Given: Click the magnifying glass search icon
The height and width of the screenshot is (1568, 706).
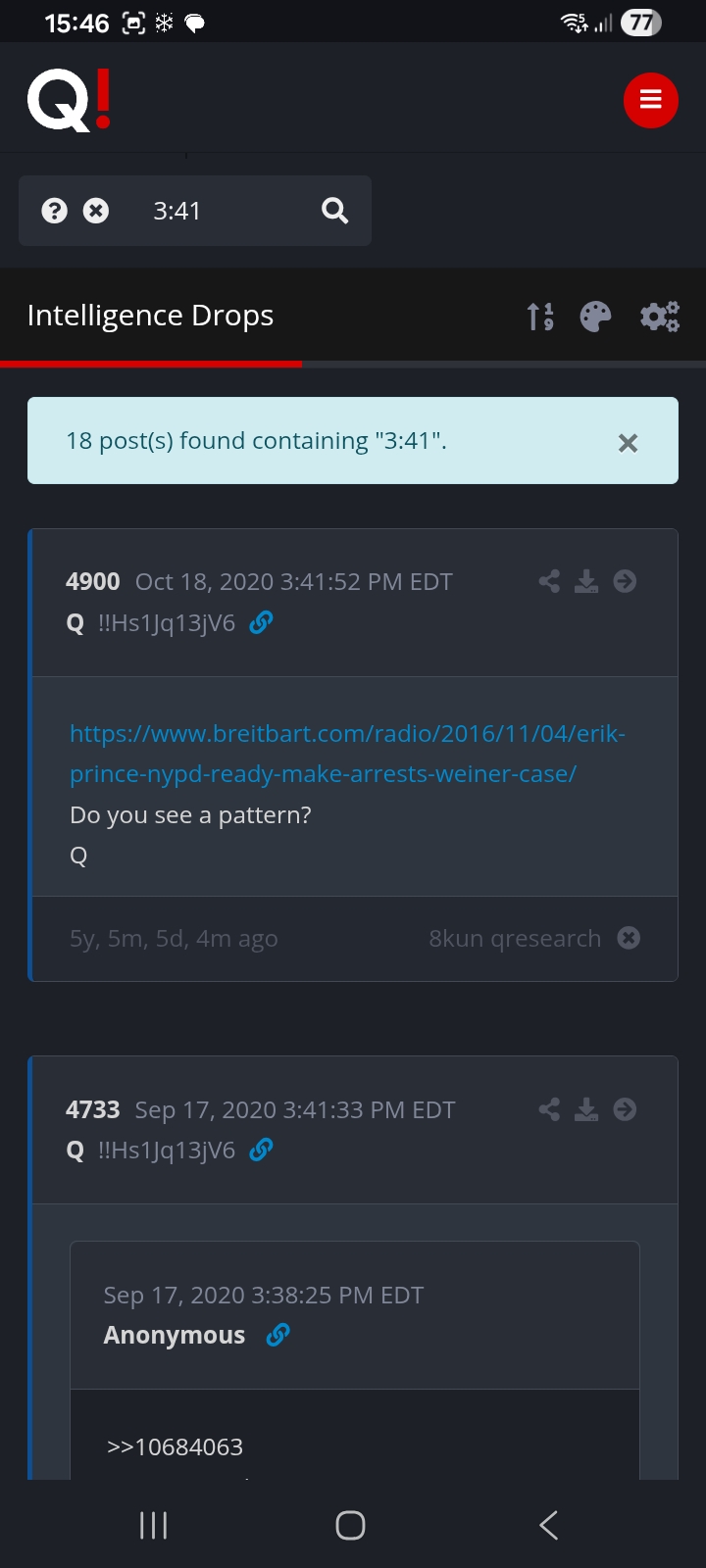Looking at the screenshot, I should click(334, 211).
